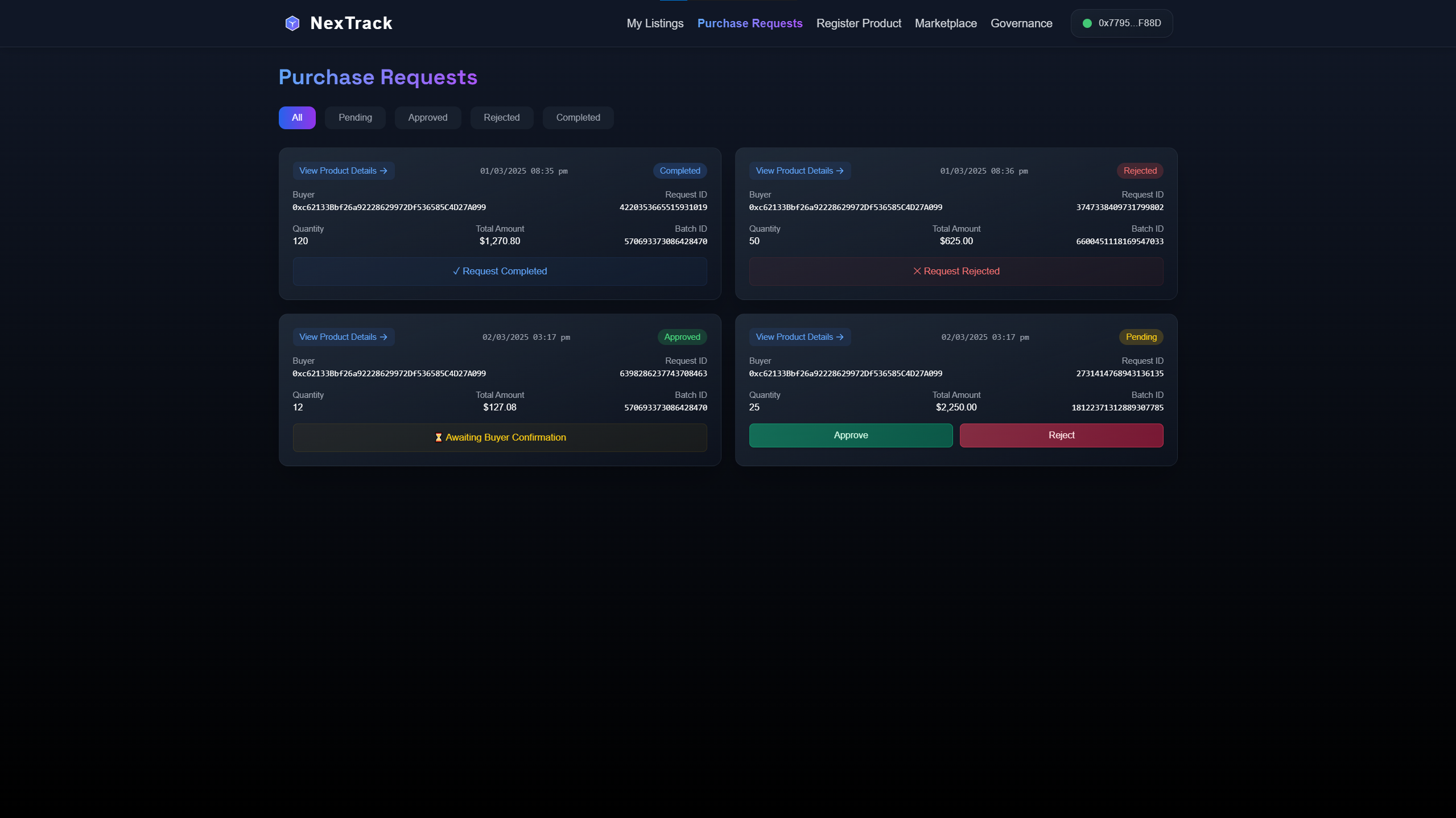View product details of the Rejected request
The width and height of the screenshot is (1456, 818).
point(799,171)
